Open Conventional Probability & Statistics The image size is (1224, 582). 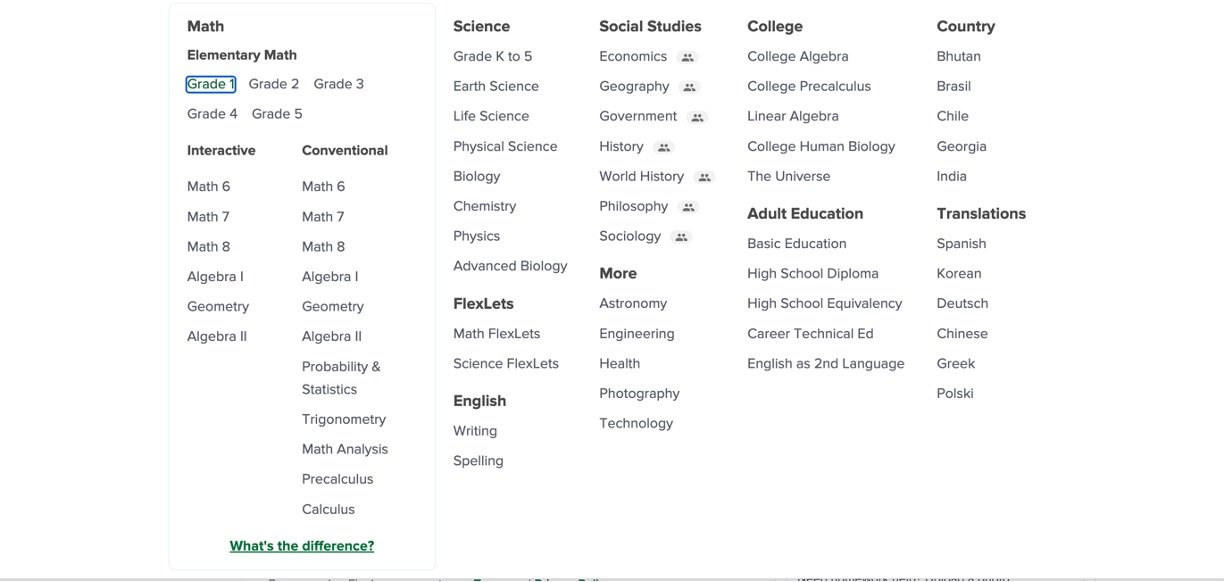tap(341, 378)
